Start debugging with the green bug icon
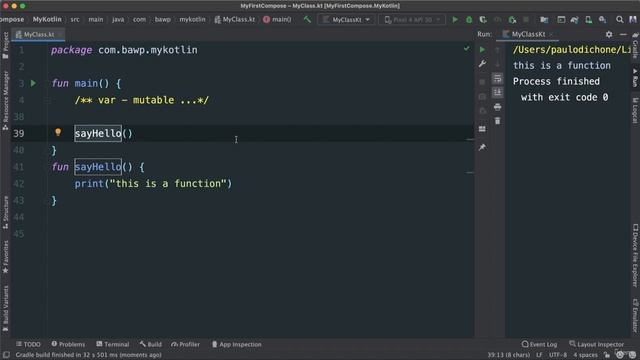This screenshot has height=360, width=640. pyautogui.click(x=469, y=20)
